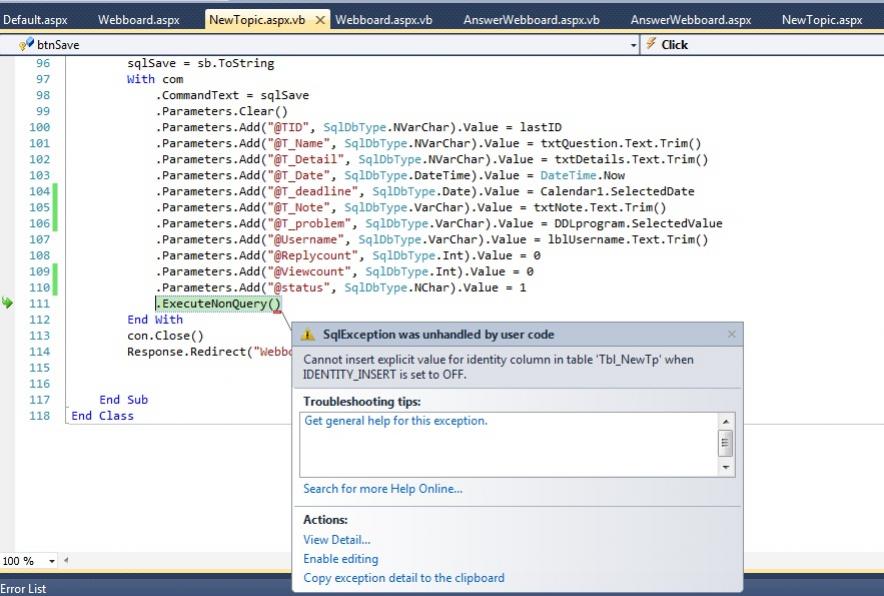
Task: Click the current statement arrow on line 111
Action: pos(7,303)
